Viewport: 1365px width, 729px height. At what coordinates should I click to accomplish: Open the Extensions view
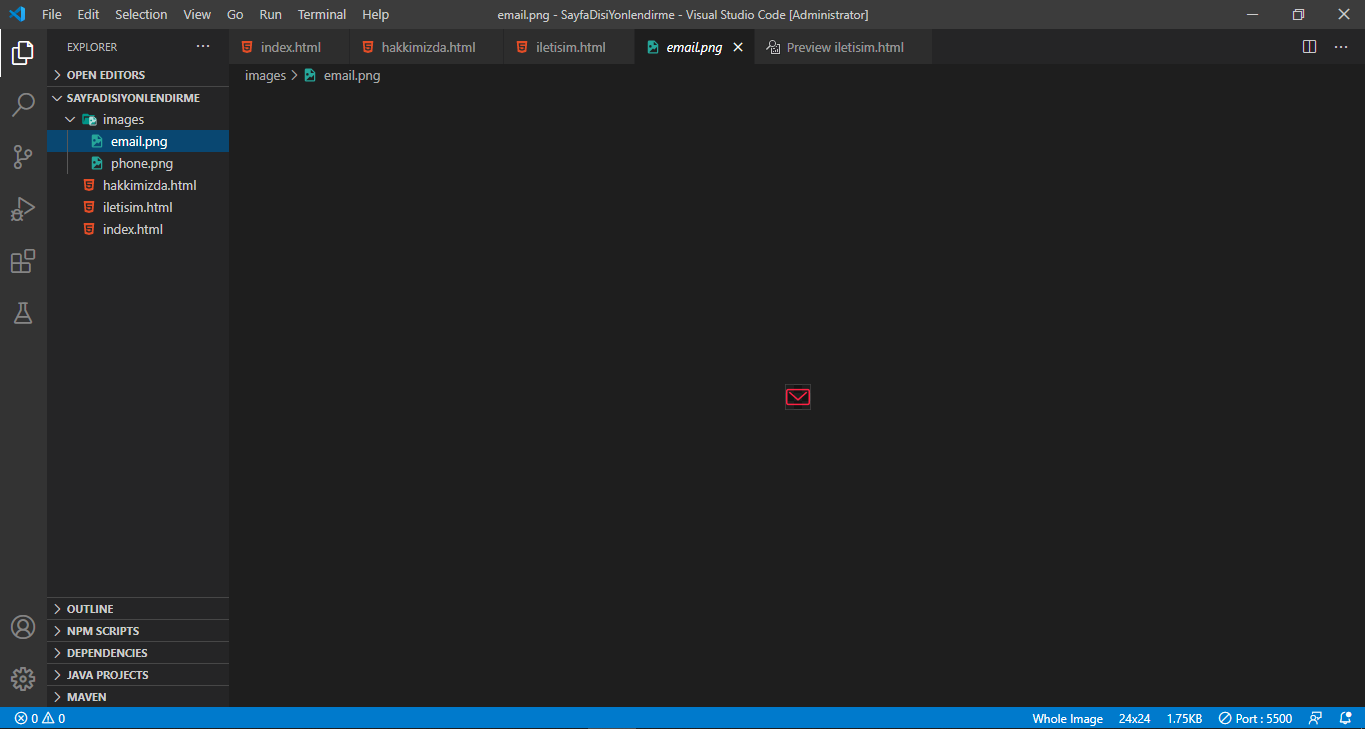tap(23, 262)
